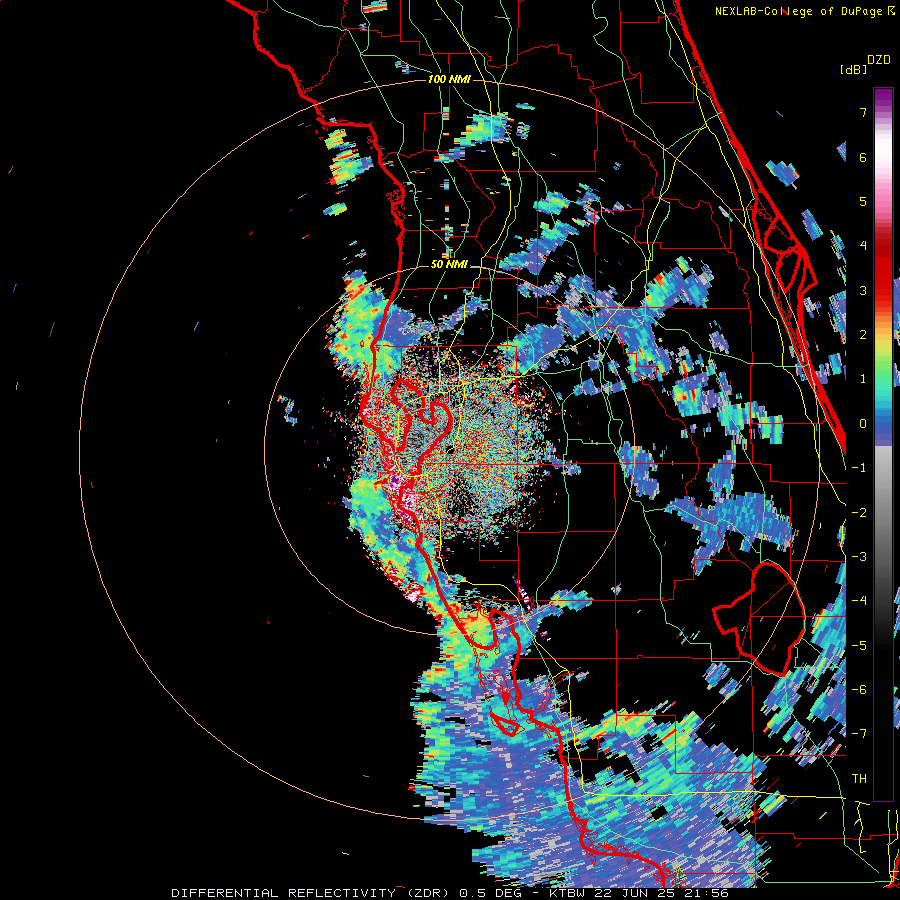Viewport: 900px width, 900px height.
Task: Click the -6 value on the color scale
Action: [x=859, y=690]
